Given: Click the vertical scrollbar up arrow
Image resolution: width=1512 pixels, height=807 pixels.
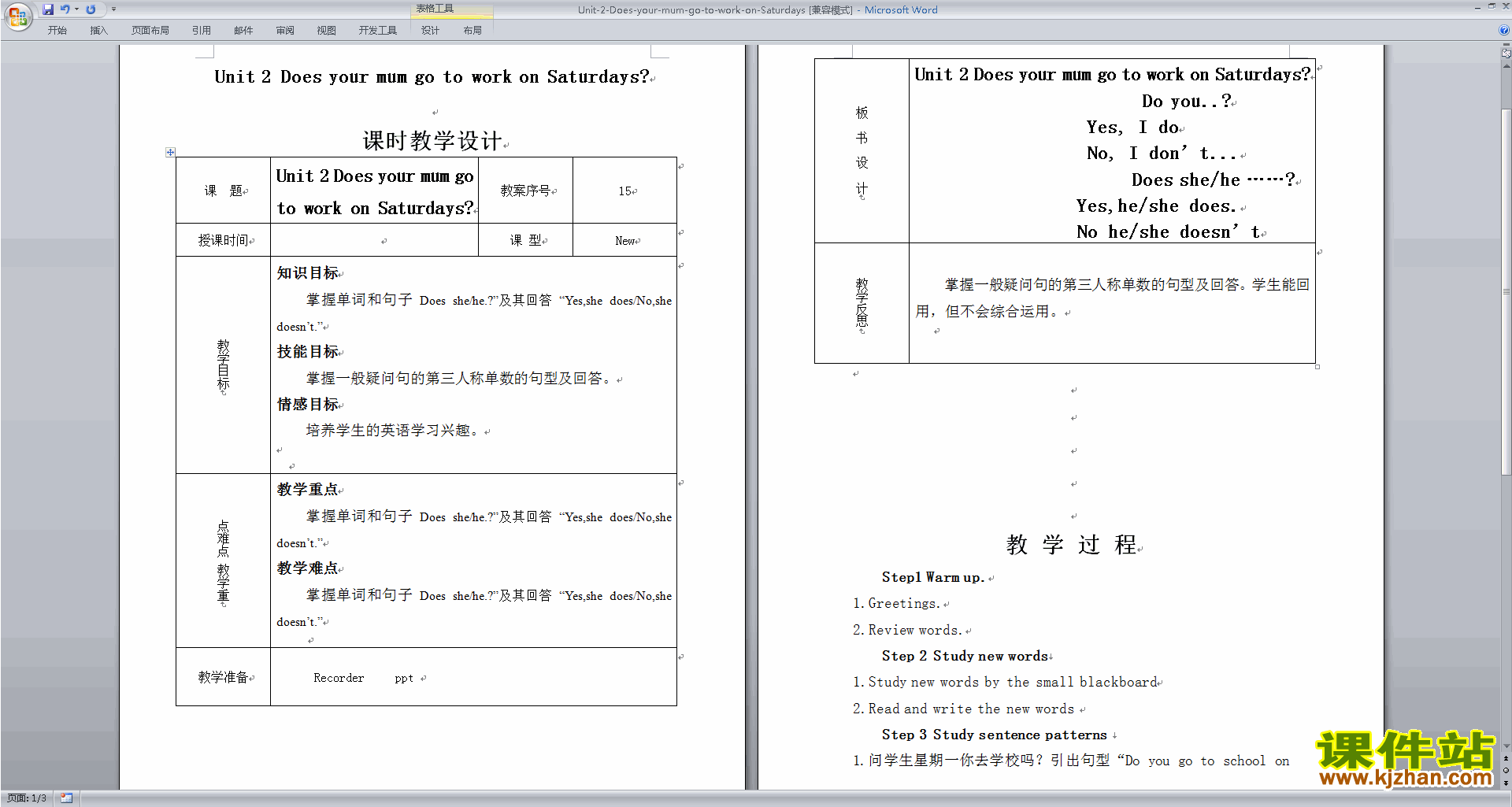Looking at the screenshot, I should [1506, 65].
